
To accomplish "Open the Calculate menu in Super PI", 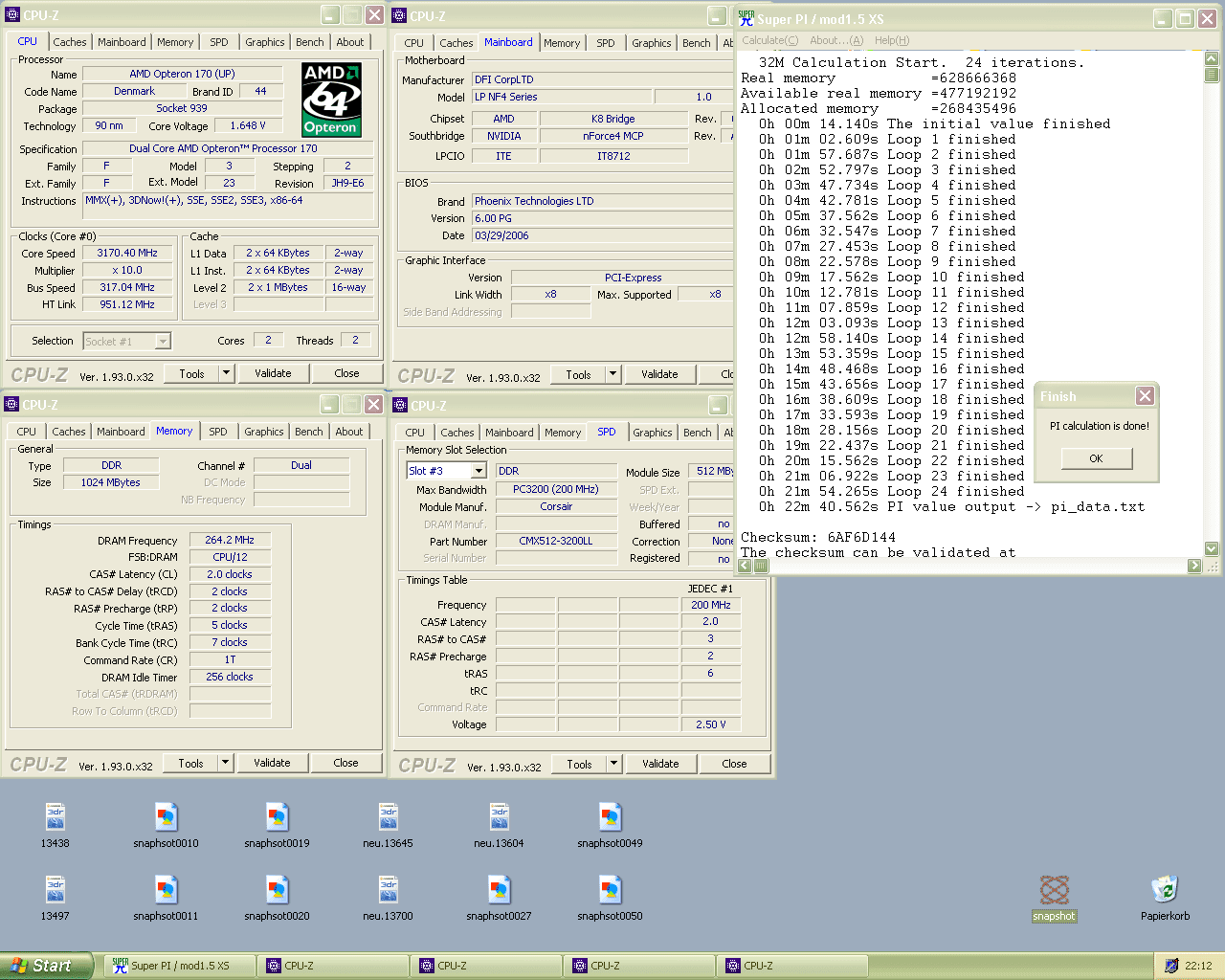I will 770,40.
